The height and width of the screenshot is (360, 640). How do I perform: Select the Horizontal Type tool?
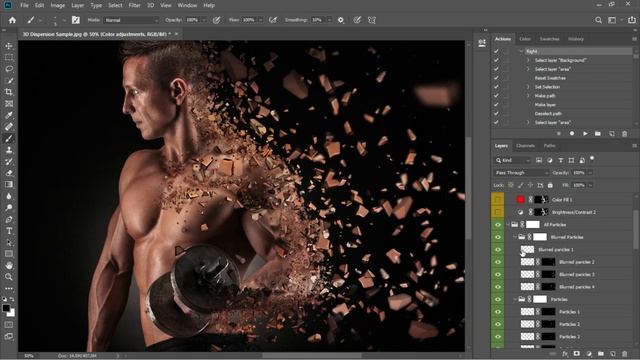coord(9,231)
